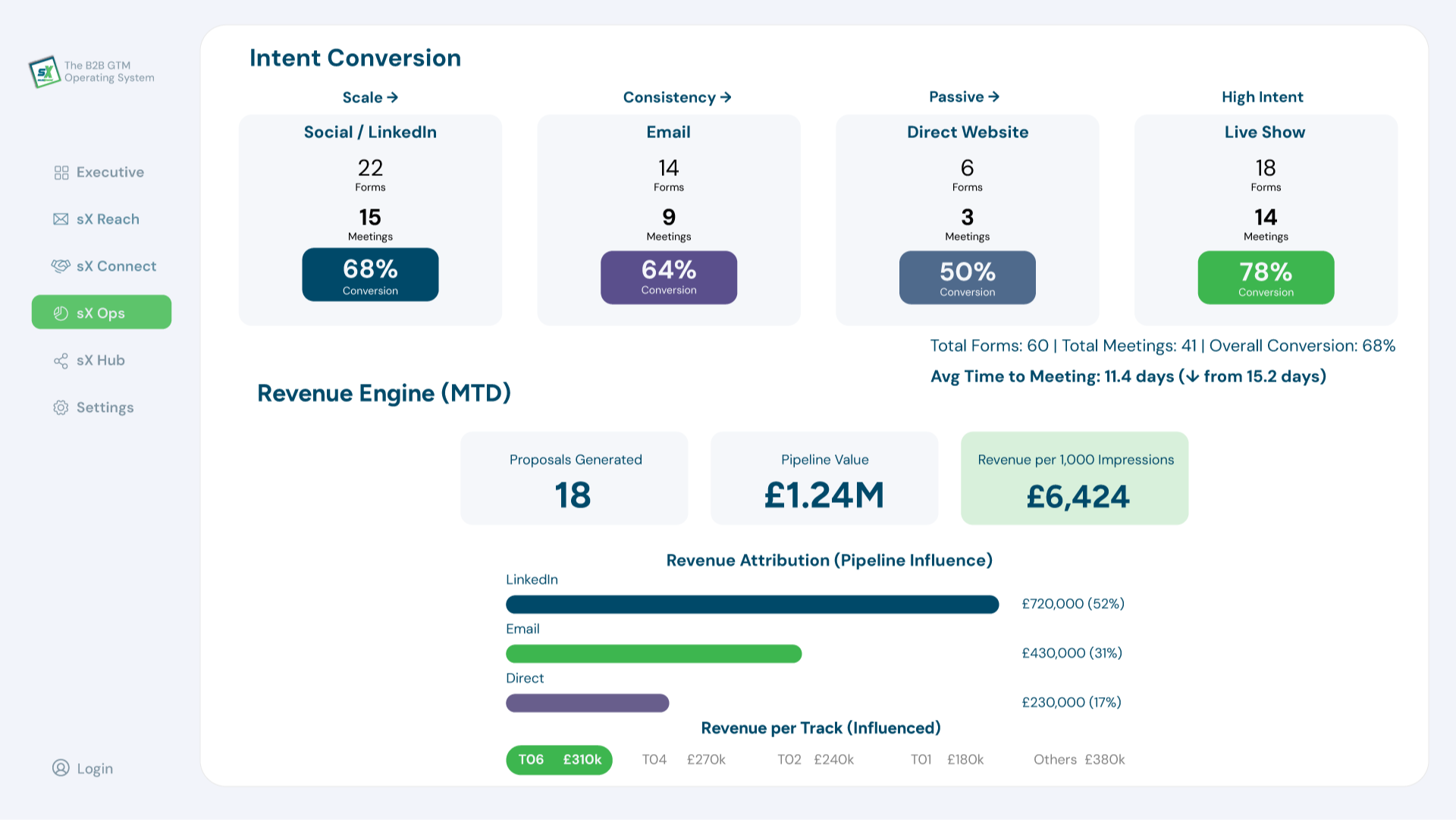Click the 78% Live Show conversion badge
The image size is (1456, 820).
(x=1266, y=278)
